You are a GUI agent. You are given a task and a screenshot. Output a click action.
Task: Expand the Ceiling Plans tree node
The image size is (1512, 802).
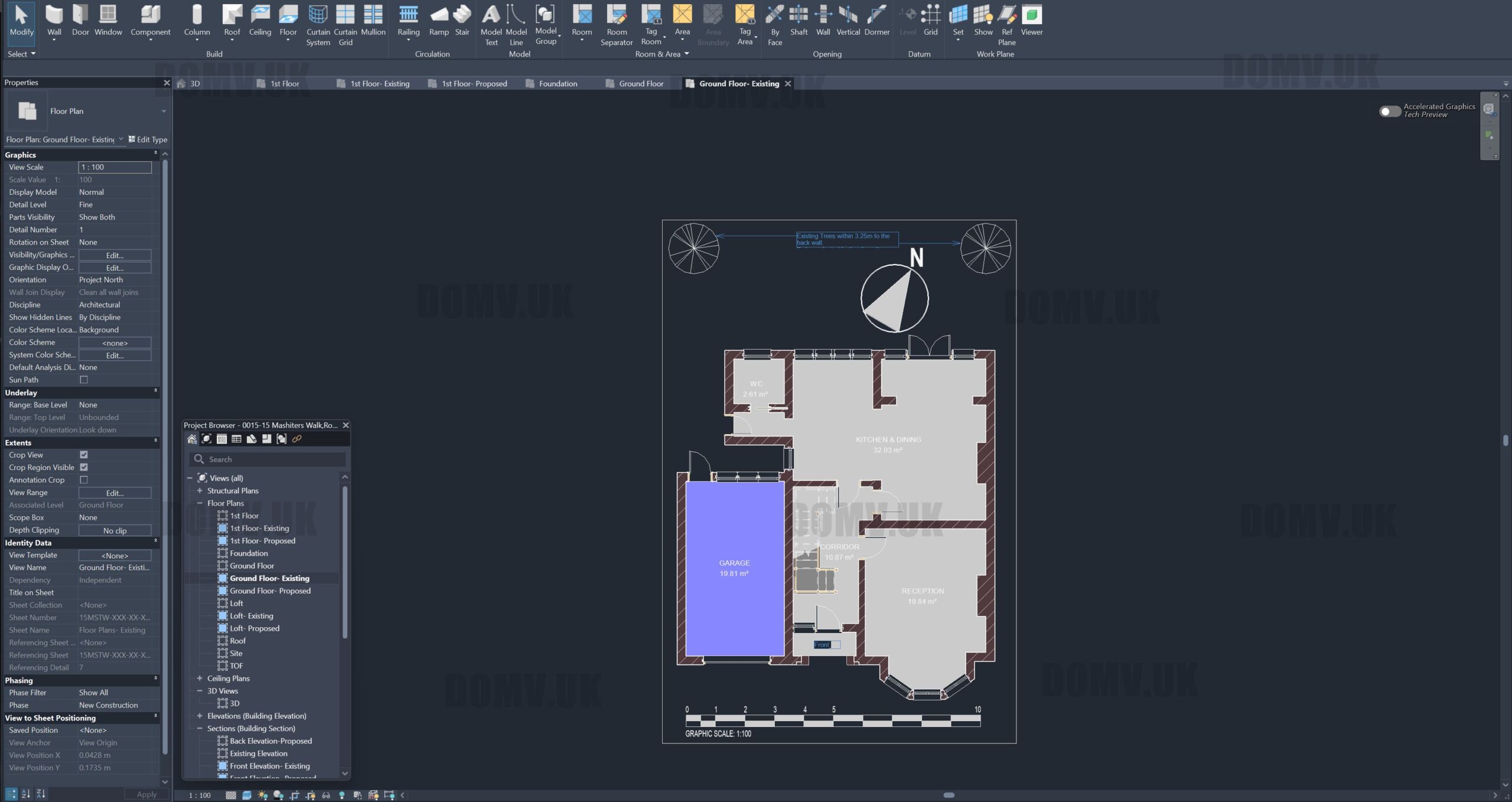click(x=200, y=678)
